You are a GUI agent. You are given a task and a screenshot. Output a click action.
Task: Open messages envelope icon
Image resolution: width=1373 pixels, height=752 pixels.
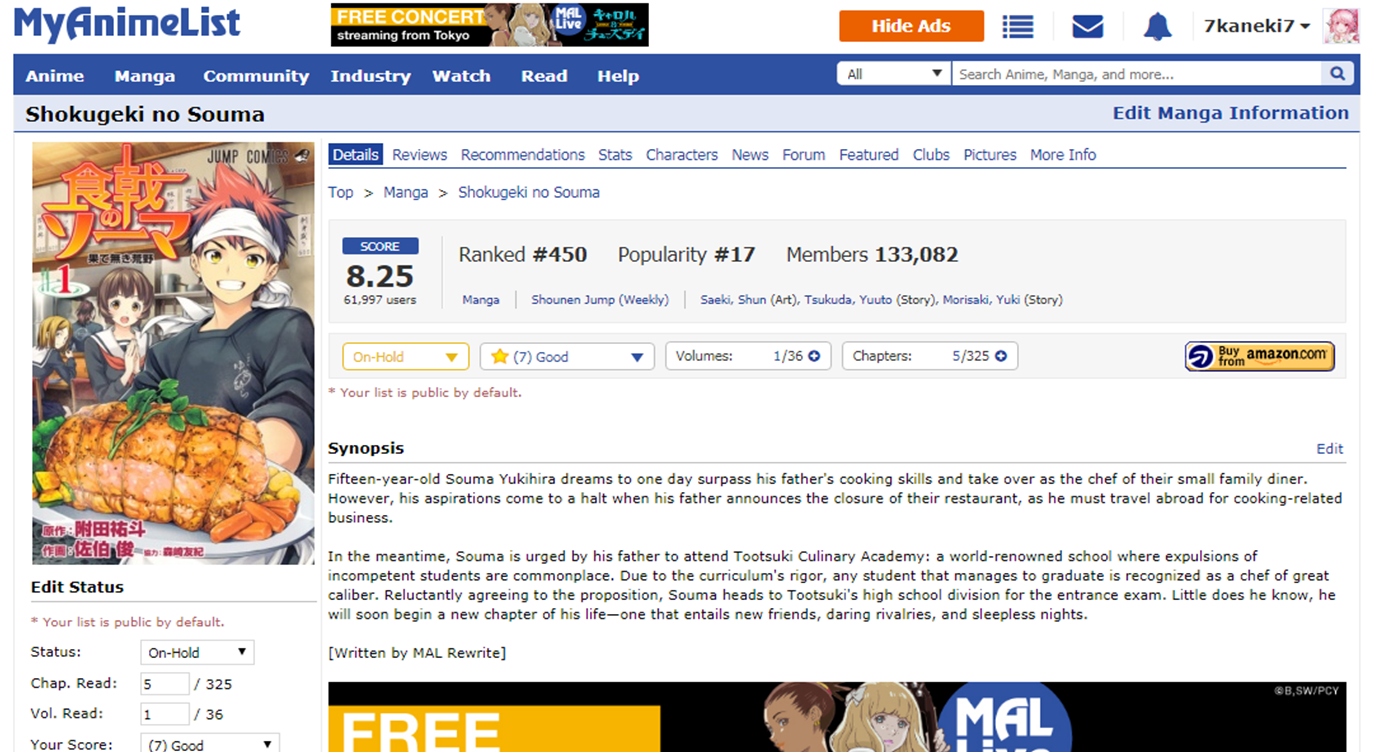coord(1087,27)
